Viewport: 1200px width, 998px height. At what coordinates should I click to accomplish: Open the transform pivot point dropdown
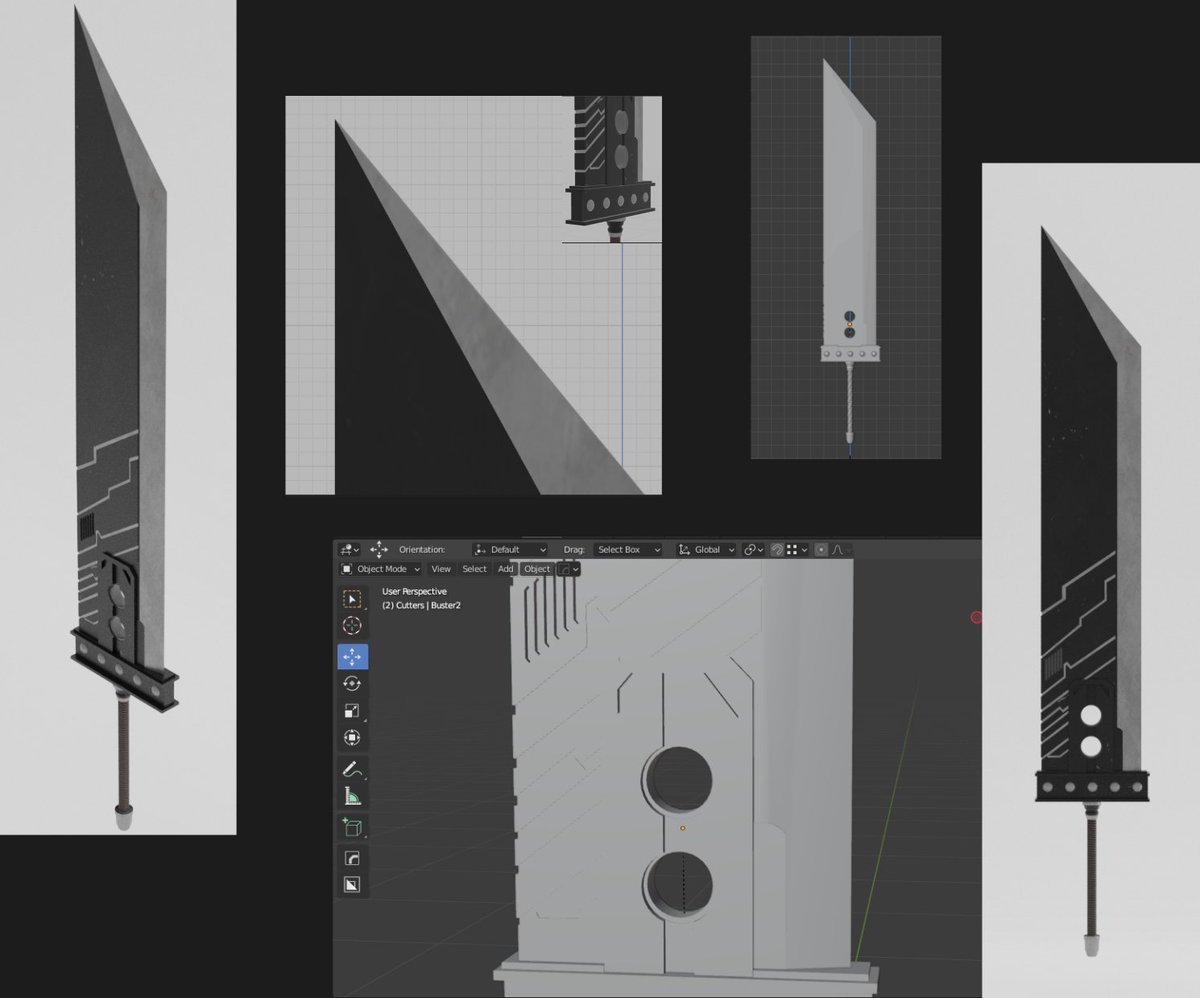[x=754, y=550]
